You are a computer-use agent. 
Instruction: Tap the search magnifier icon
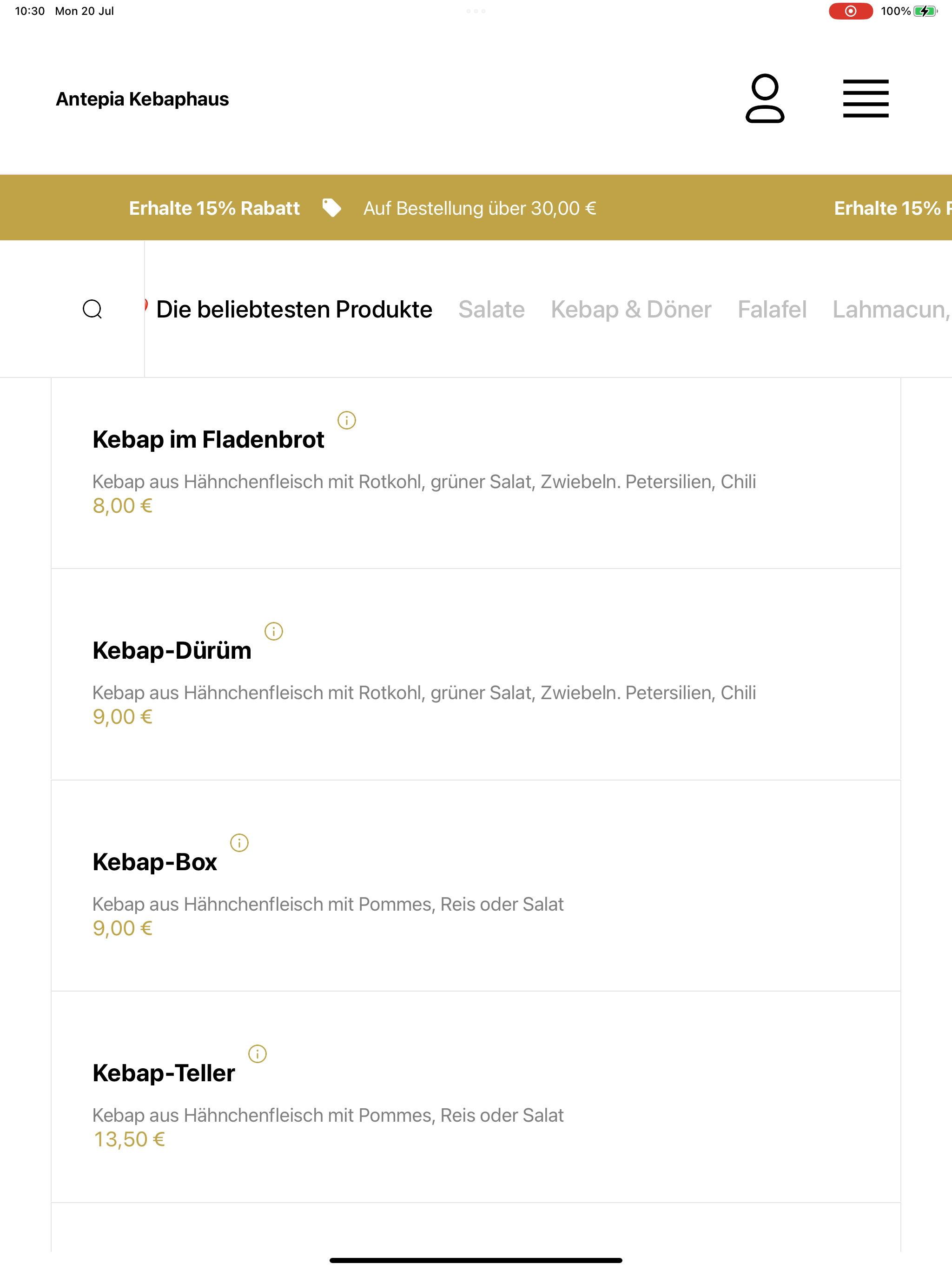[93, 309]
